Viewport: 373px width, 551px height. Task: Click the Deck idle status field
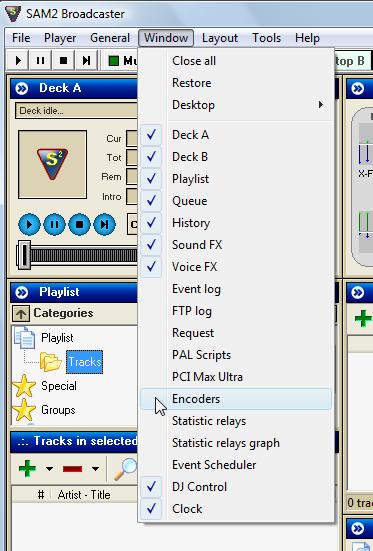click(76, 111)
